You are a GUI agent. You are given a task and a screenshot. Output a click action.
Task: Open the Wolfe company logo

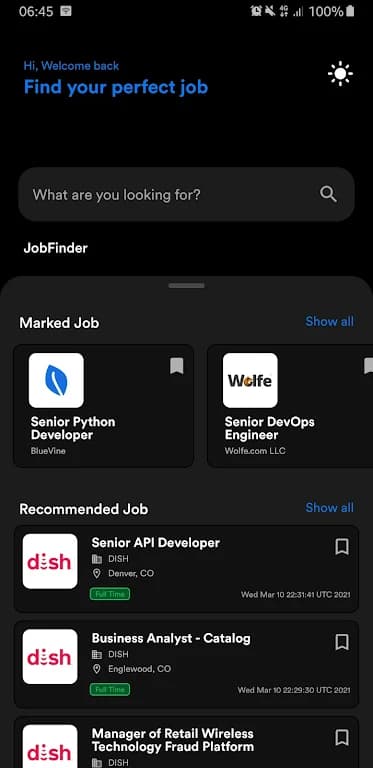click(250, 381)
